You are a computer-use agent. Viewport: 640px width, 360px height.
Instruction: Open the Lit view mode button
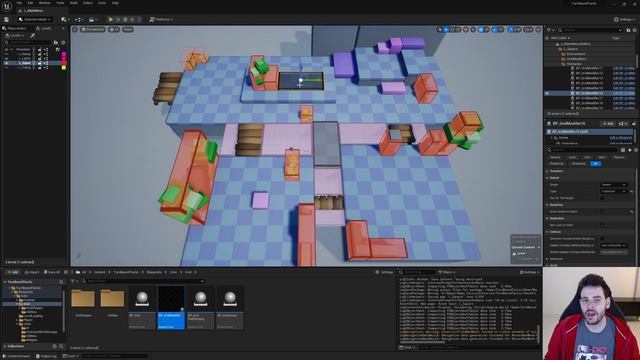click(x=114, y=30)
